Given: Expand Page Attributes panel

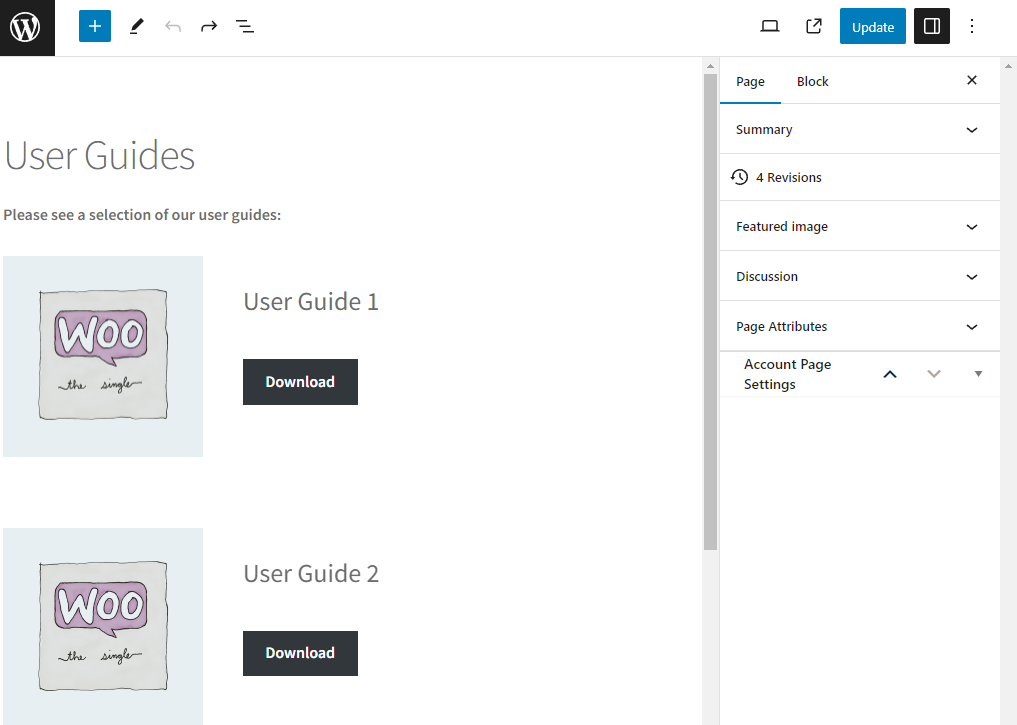Looking at the screenshot, I should (859, 327).
